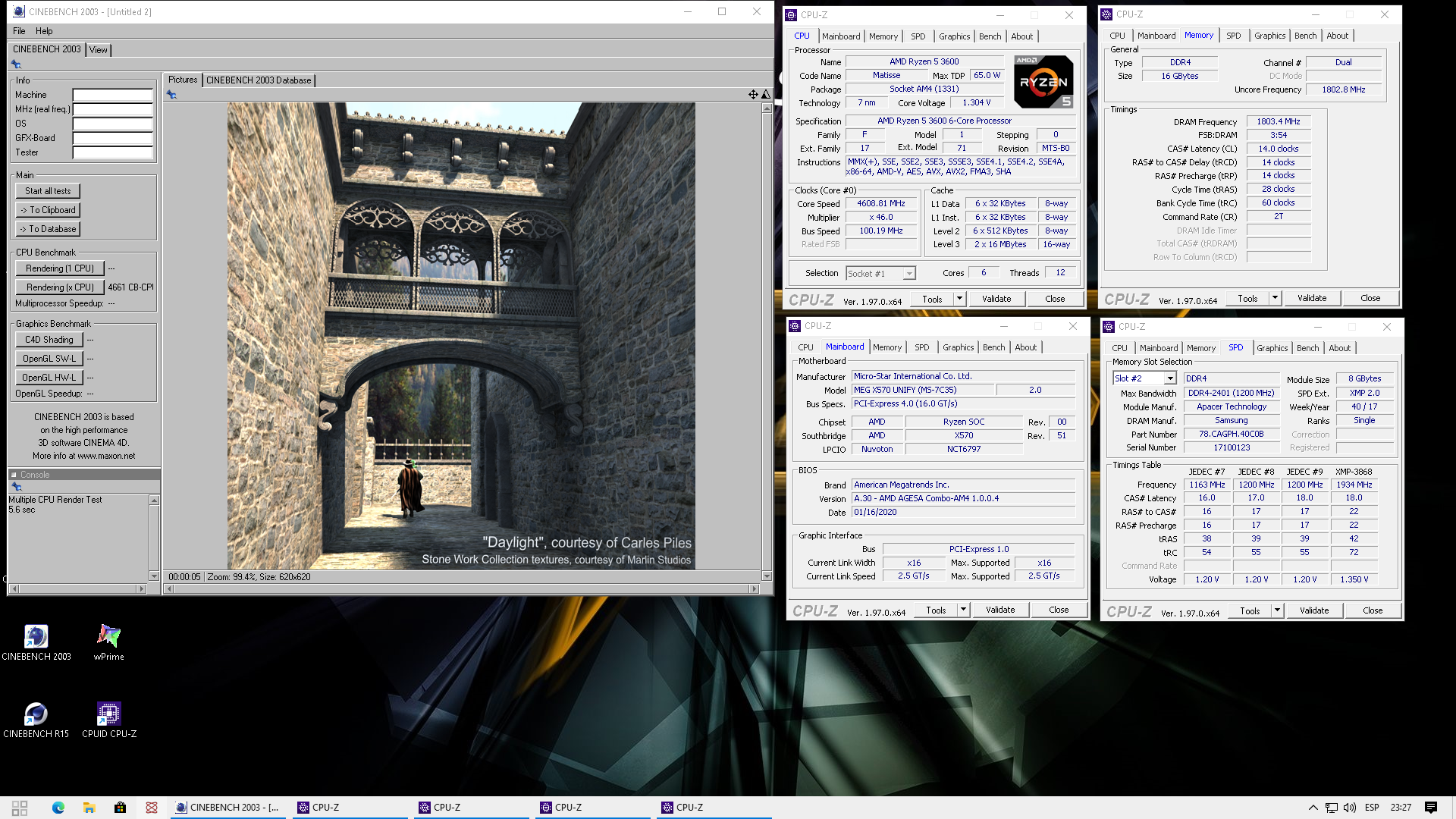Click Close in CPU-Z Memory window
The width and height of the screenshot is (1456, 819).
(1370, 298)
